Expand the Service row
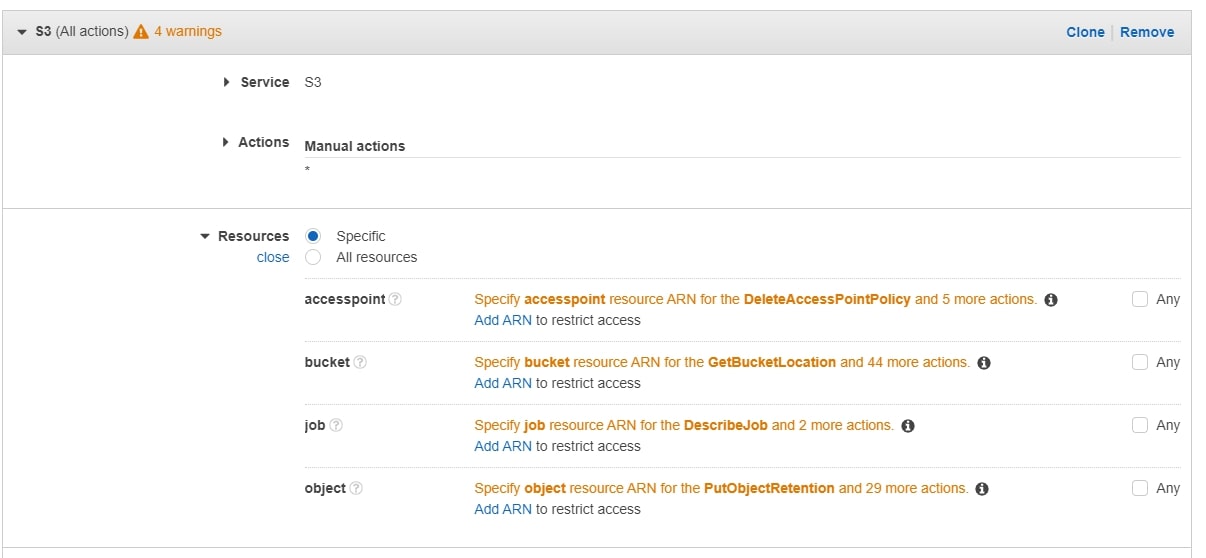The height and width of the screenshot is (558, 1206). pyautogui.click(x=227, y=82)
